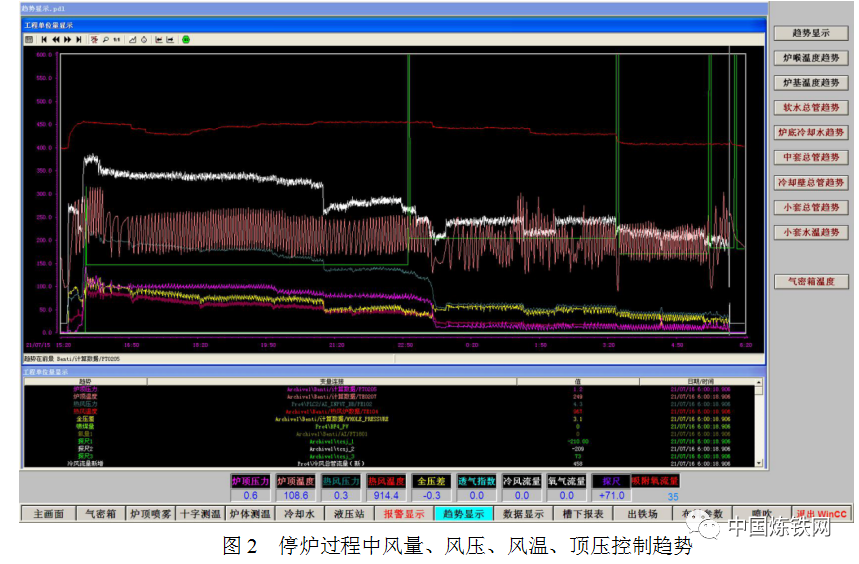Open 软水总管趋势 trend page
This screenshot has height=564, width=859.
[x=810, y=107]
